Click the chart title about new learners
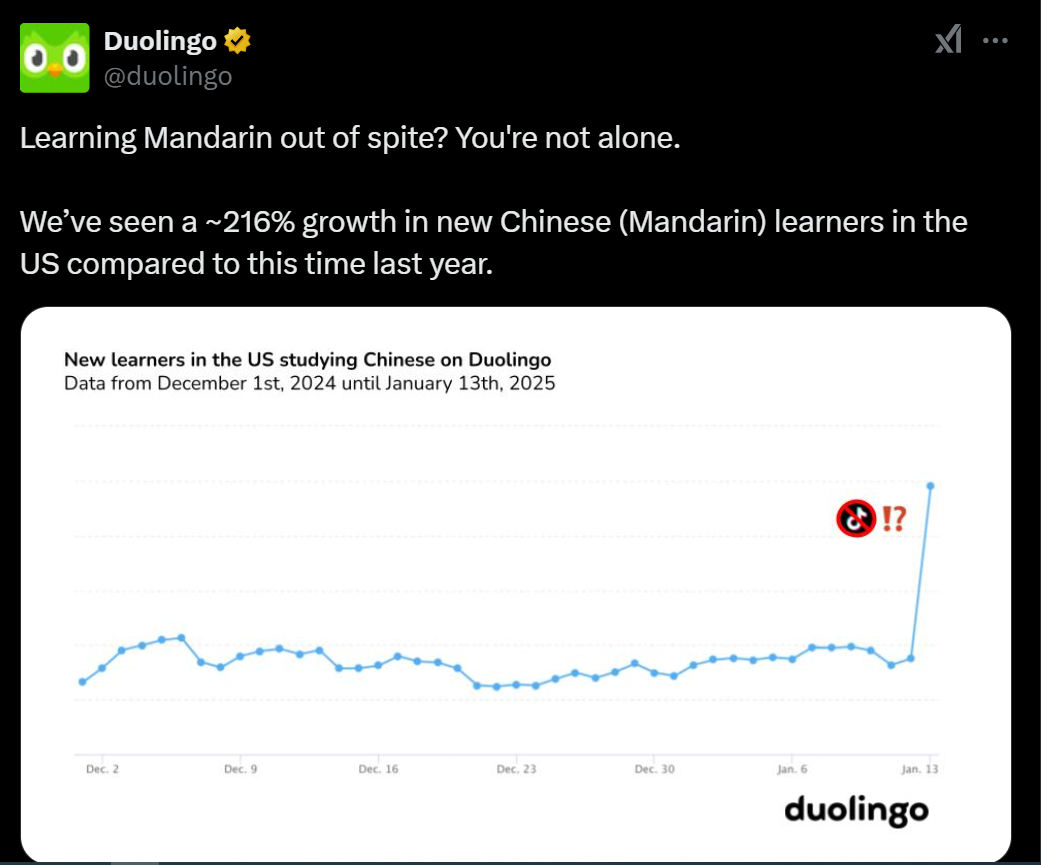Image resolution: width=1041 pixels, height=865 pixels. pos(307,359)
